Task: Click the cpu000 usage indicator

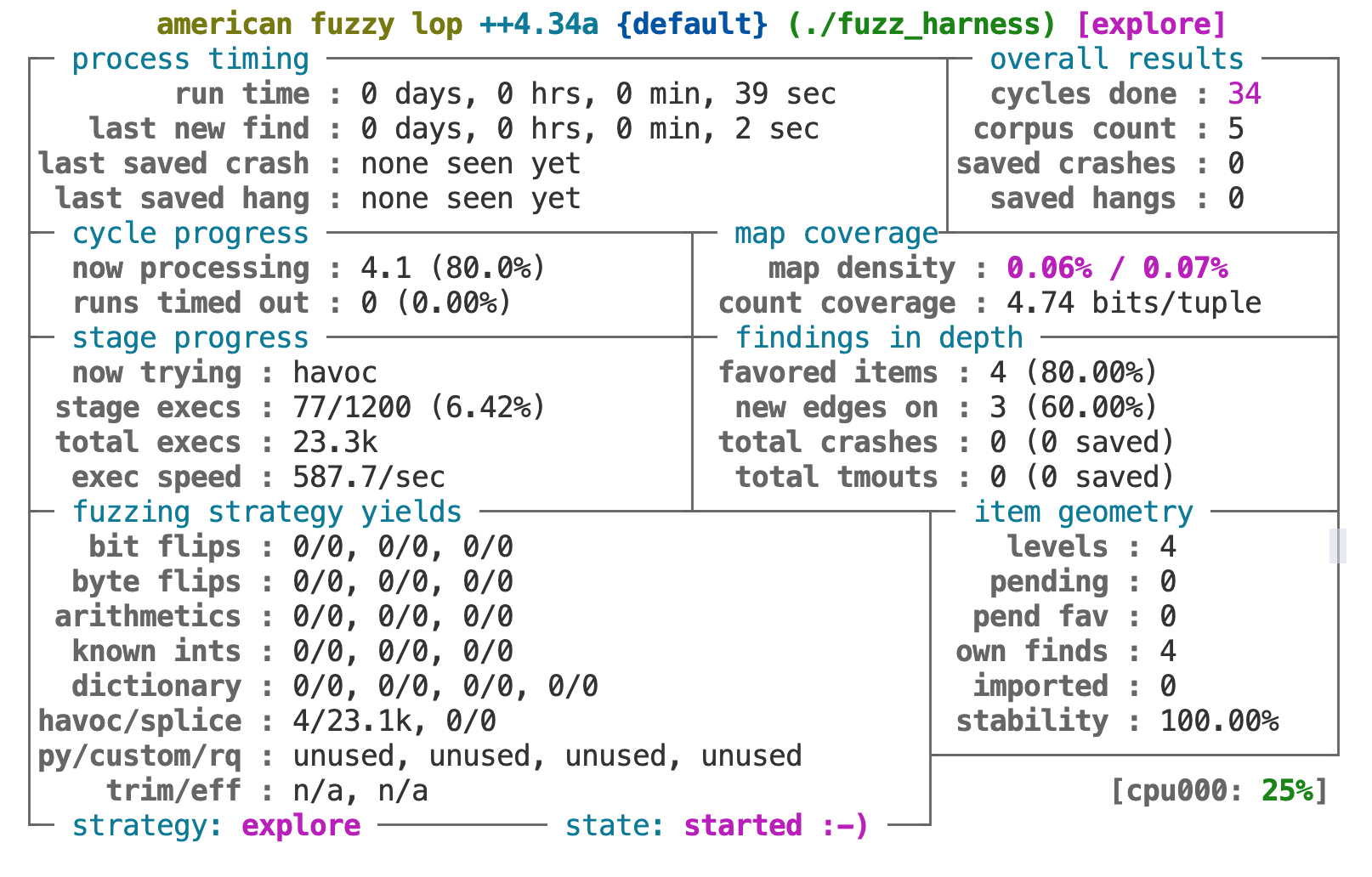Action: [1218, 791]
